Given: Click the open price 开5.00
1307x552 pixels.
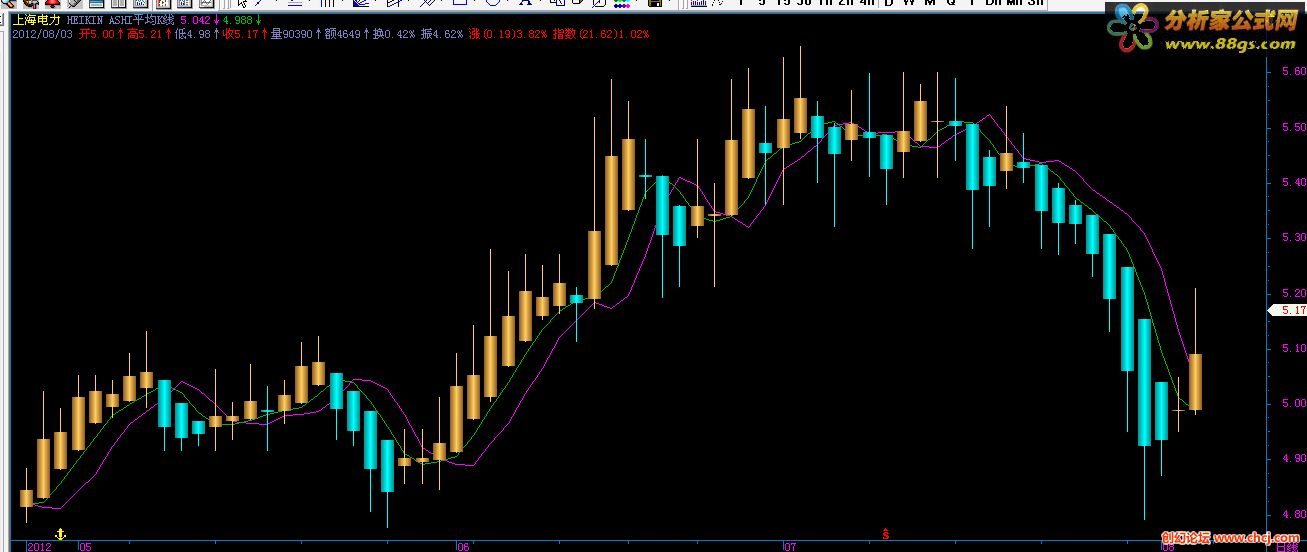Looking at the screenshot, I should point(96,34).
